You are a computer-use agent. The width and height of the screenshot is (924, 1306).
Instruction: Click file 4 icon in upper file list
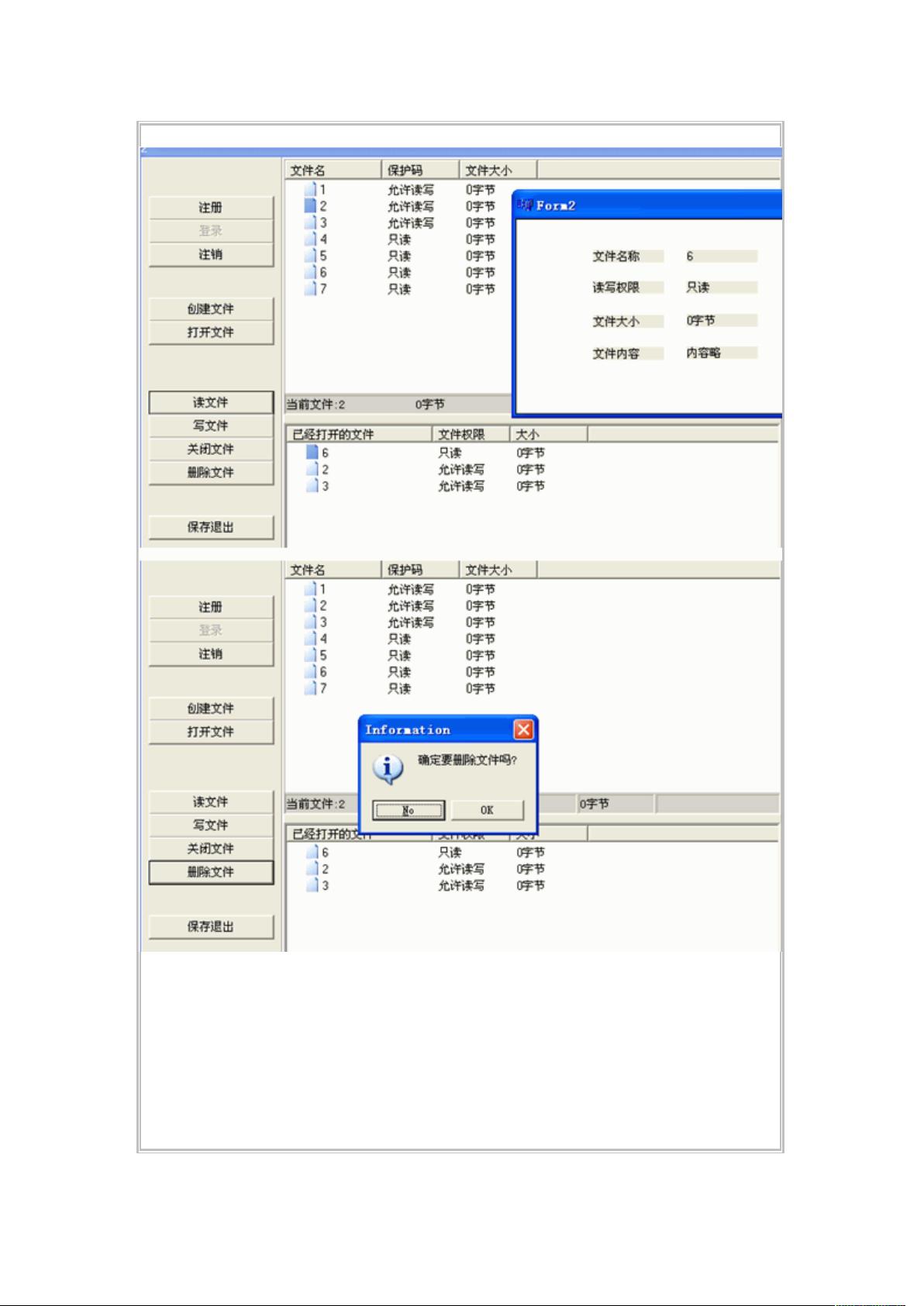(311, 239)
